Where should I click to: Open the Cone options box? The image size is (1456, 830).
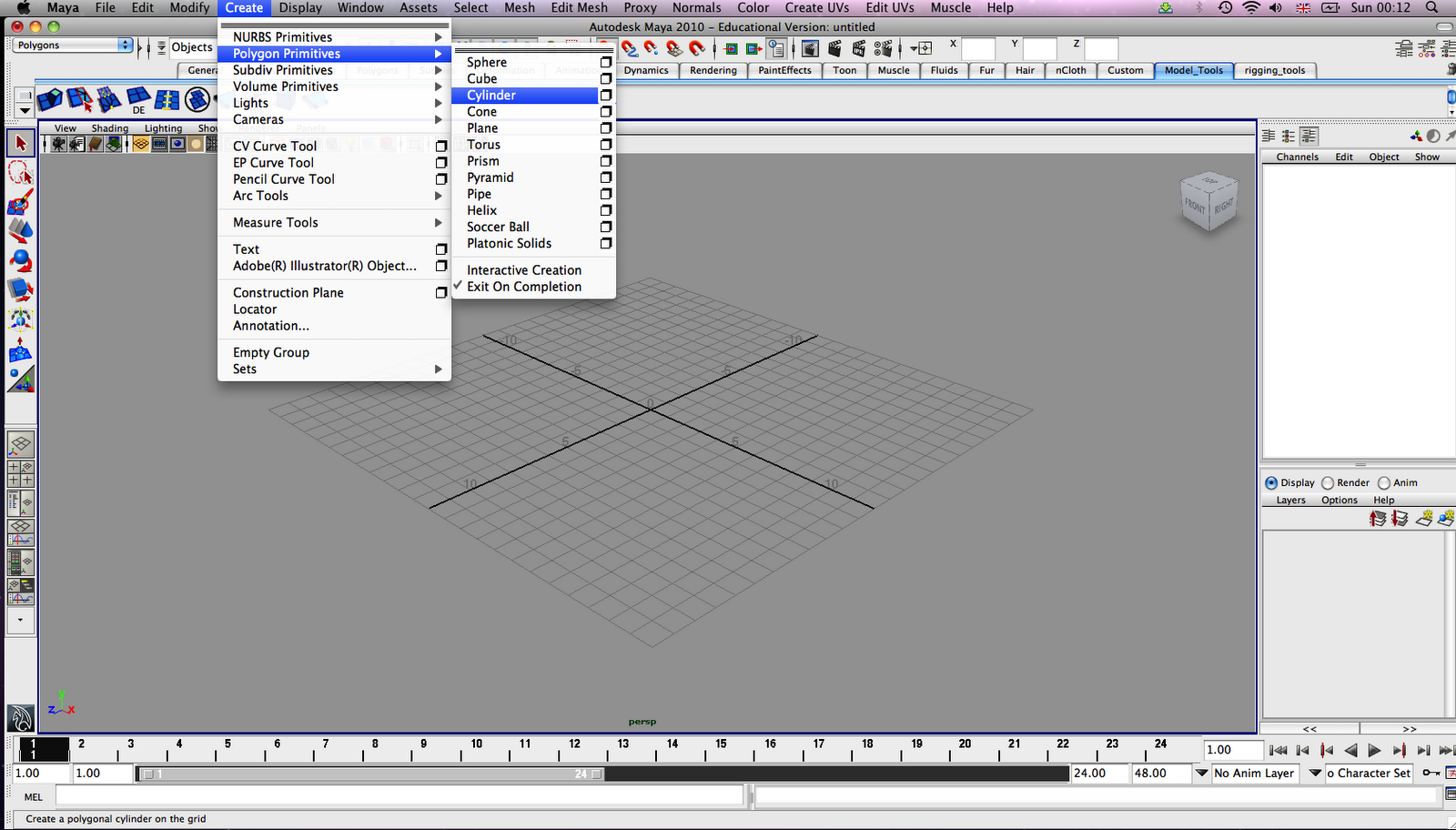[605, 111]
